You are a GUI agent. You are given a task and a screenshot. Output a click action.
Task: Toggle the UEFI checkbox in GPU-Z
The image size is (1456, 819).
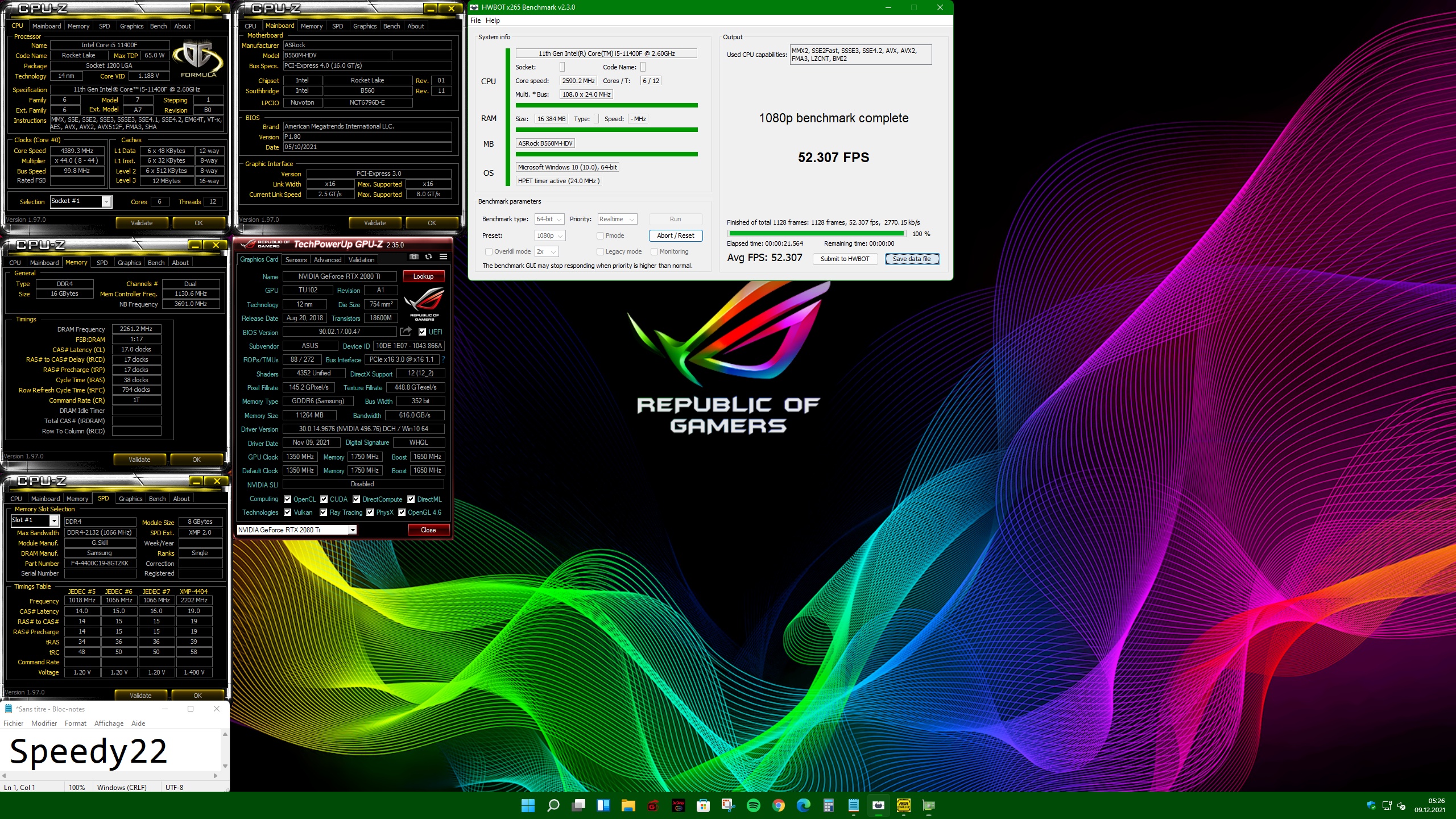(422, 332)
